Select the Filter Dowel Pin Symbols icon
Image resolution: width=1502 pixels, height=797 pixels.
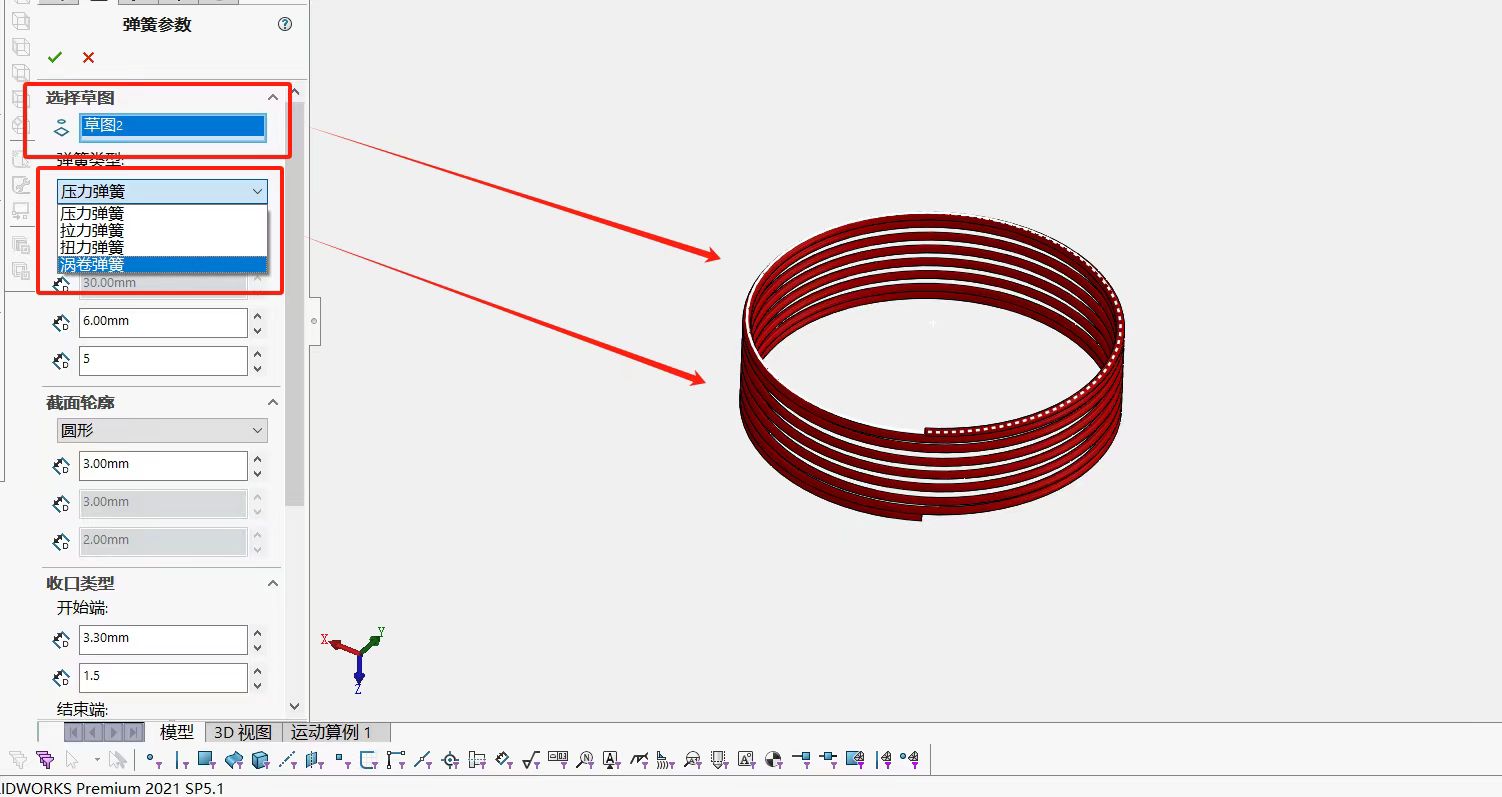coord(774,760)
